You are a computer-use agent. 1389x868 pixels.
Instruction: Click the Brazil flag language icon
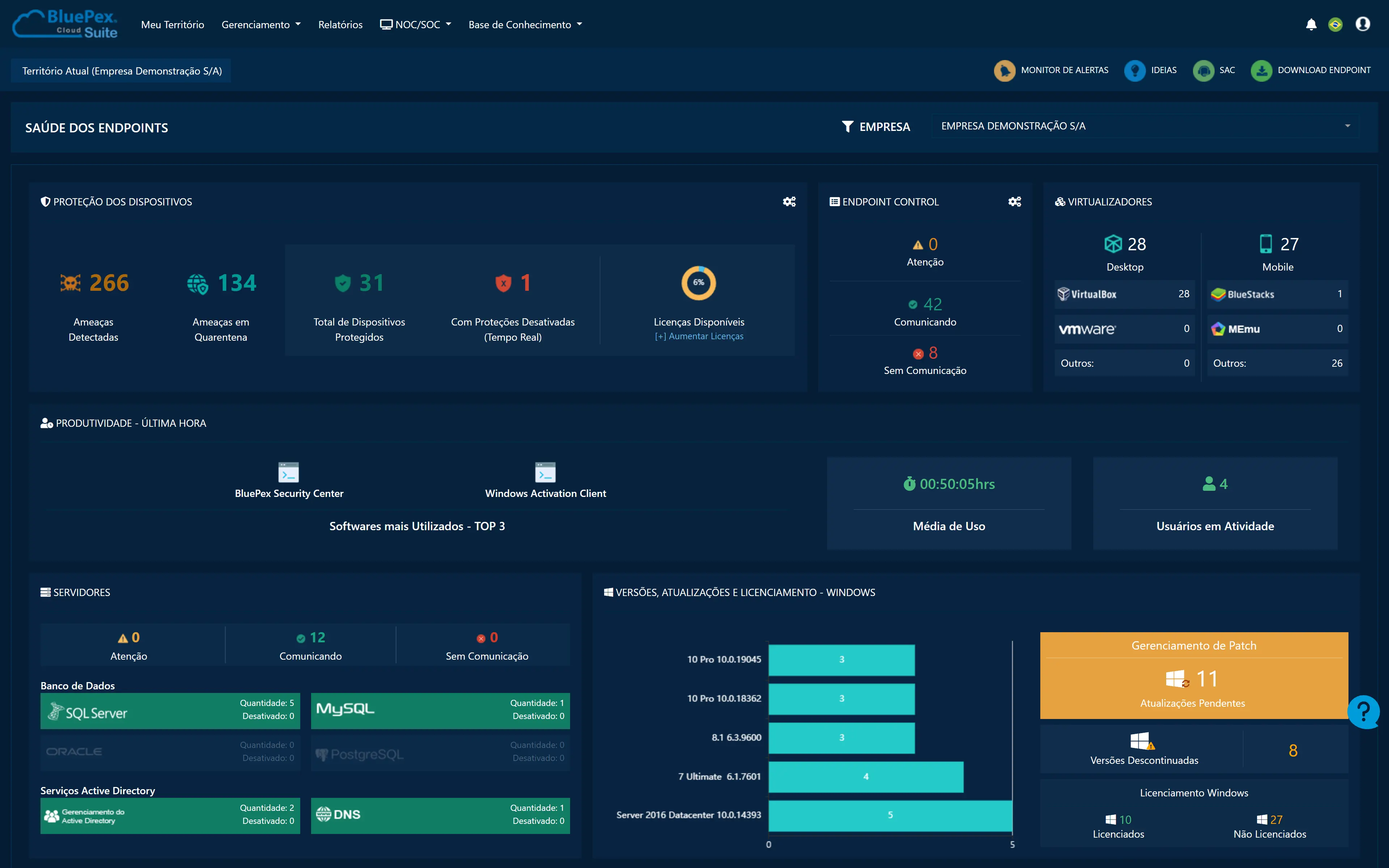click(1335, 24)
